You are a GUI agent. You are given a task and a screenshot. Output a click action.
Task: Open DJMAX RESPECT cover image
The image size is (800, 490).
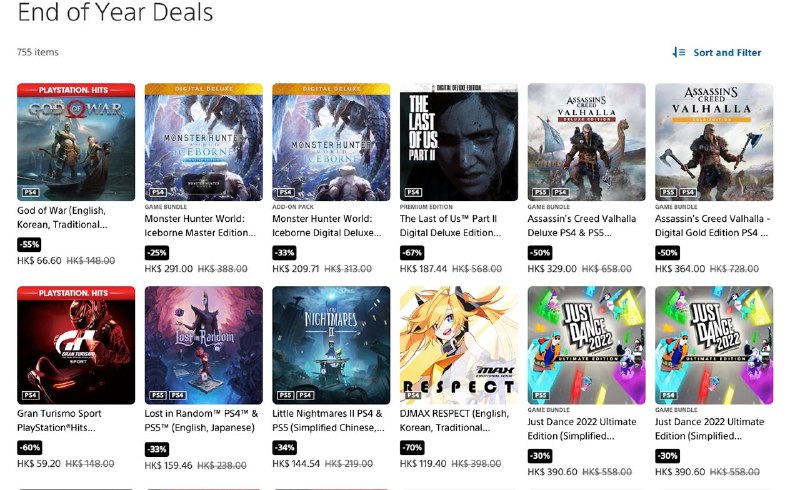point(459,345)
